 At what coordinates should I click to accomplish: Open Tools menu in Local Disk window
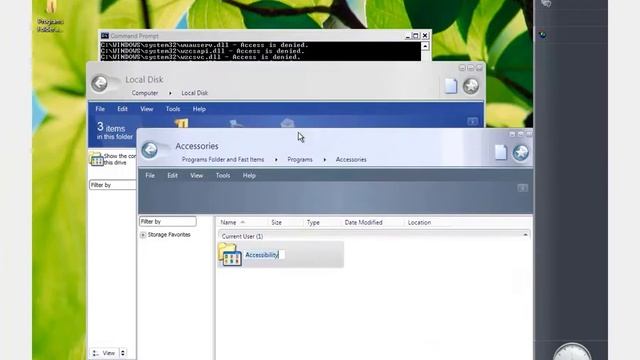point(173,109)
